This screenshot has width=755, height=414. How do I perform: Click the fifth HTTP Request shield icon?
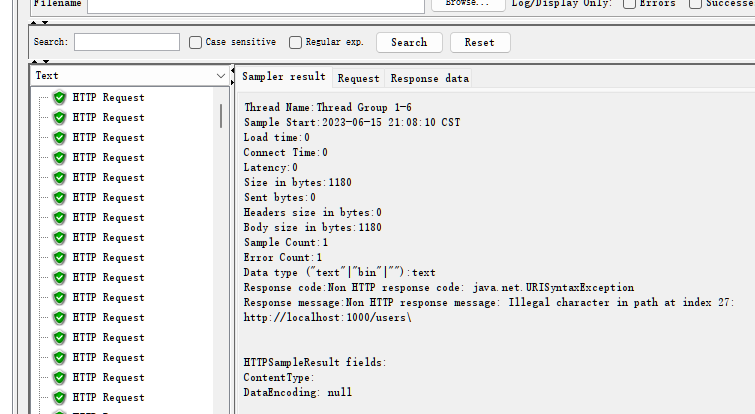(59, 178)
